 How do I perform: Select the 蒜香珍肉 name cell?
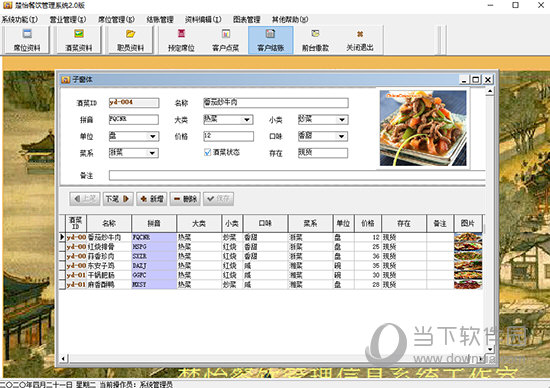(x=109, y=256)
